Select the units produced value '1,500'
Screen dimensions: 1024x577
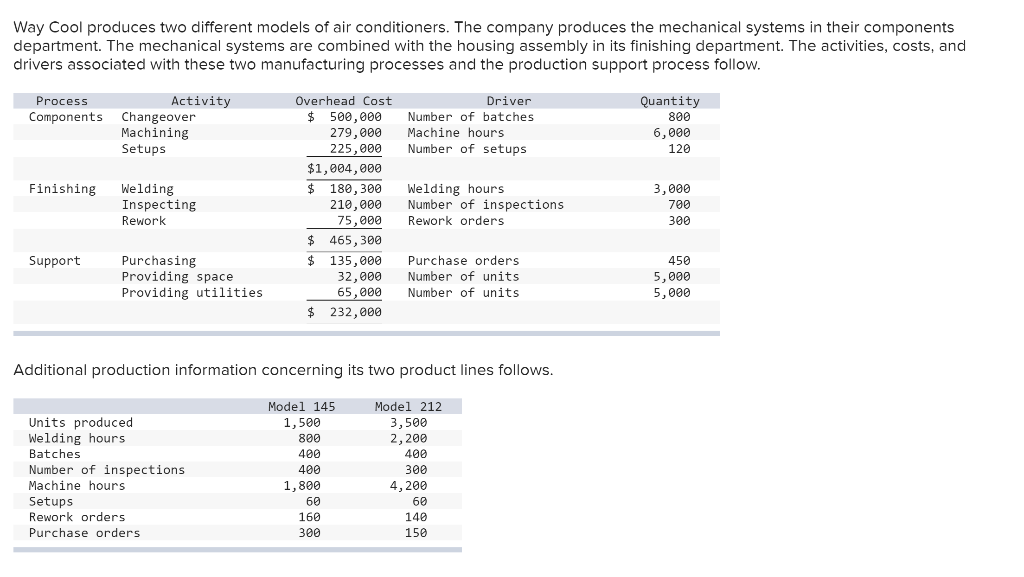(302, 423)
